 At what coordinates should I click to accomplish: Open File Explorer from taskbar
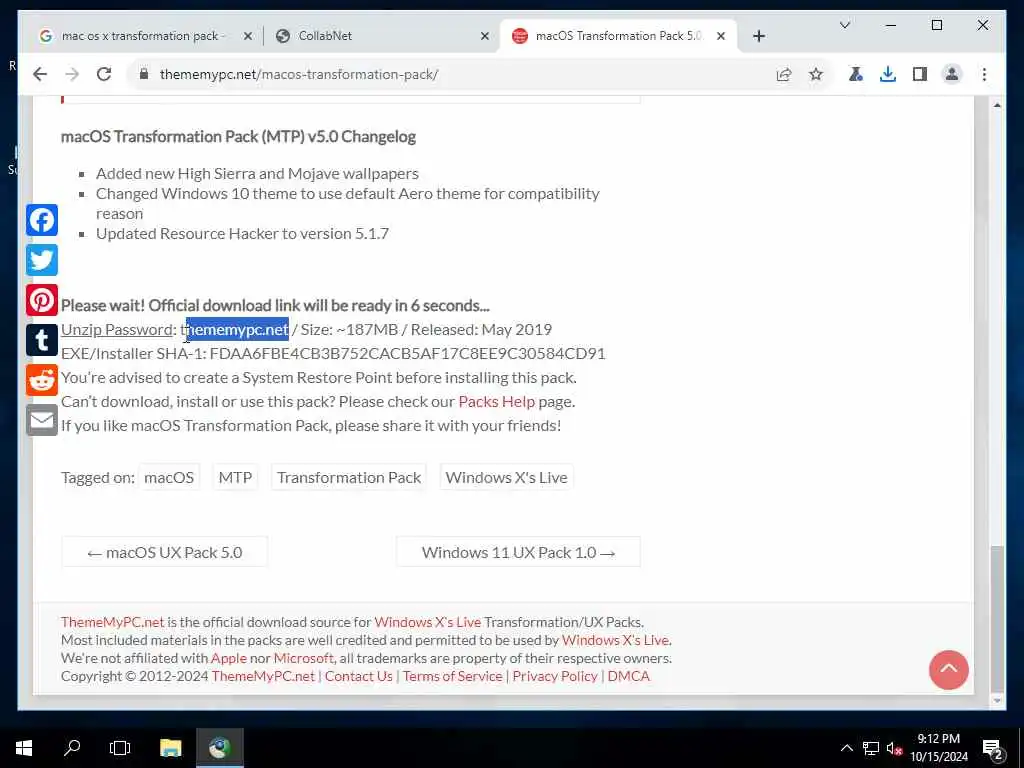pos(170,748)
